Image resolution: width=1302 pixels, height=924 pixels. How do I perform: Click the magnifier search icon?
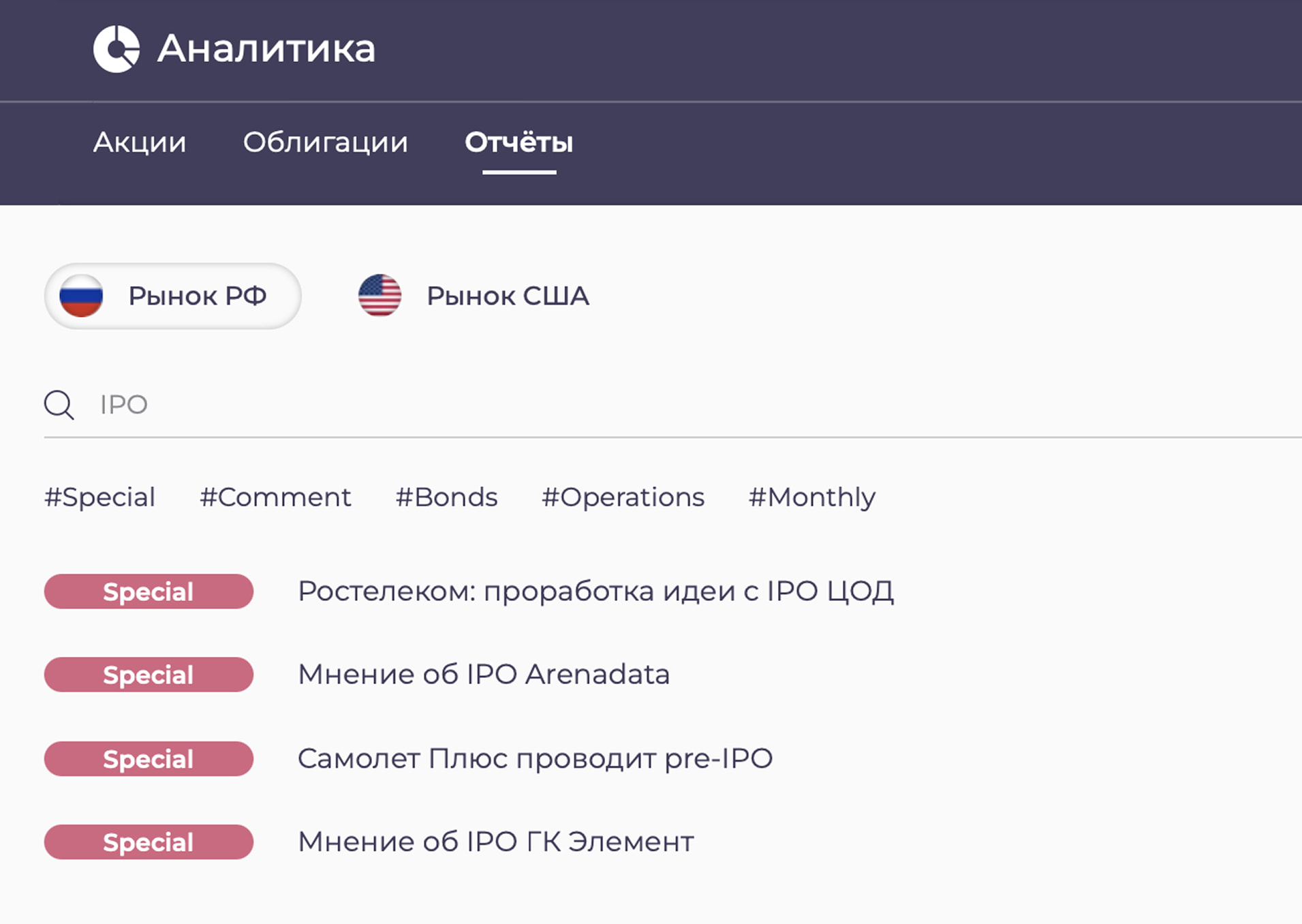pyautogui.click(x=59, y=404)
